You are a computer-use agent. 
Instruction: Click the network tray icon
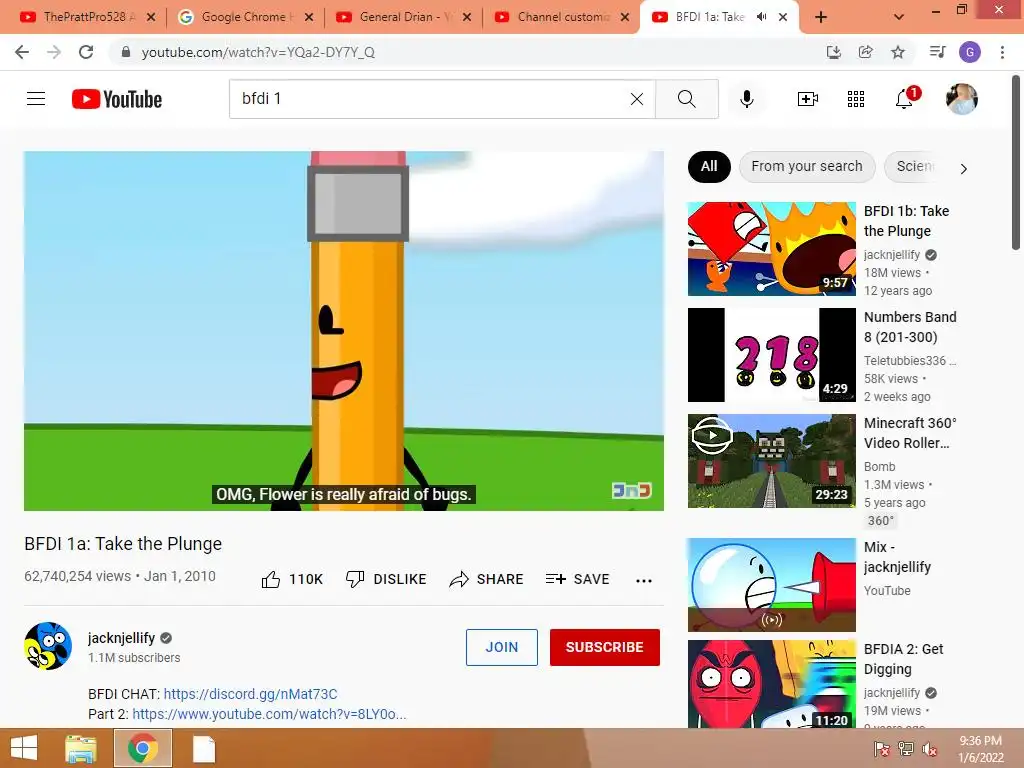[906, 749]
